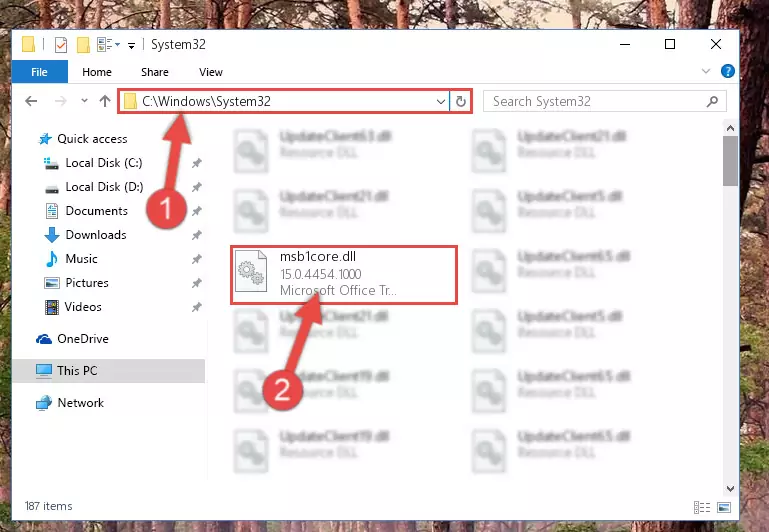The height and width of the screenshot is (532, 769).
Task: Click the pin icon beside Local Disk (C:)
Action: click(197, 163)
